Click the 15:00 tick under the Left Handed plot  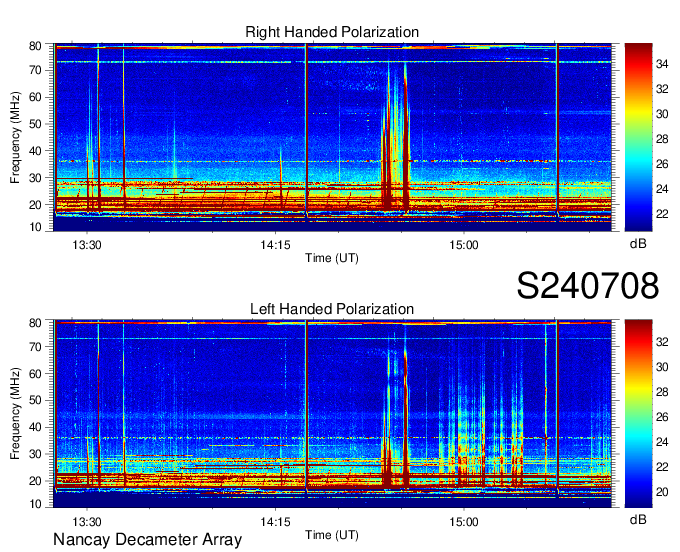(464, 522)
